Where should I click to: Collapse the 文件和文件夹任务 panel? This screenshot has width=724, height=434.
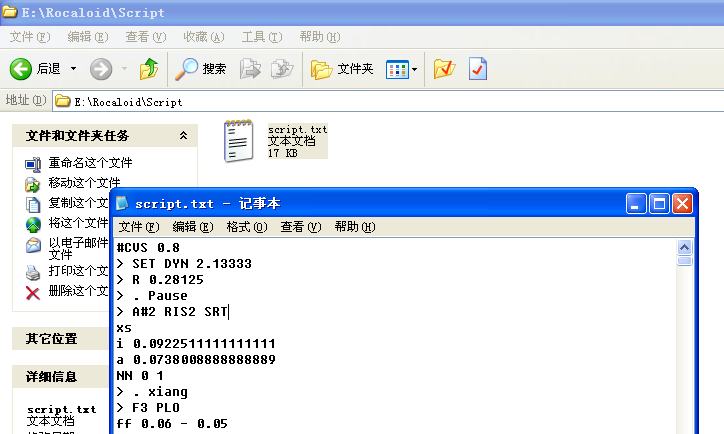click(183, 135)
